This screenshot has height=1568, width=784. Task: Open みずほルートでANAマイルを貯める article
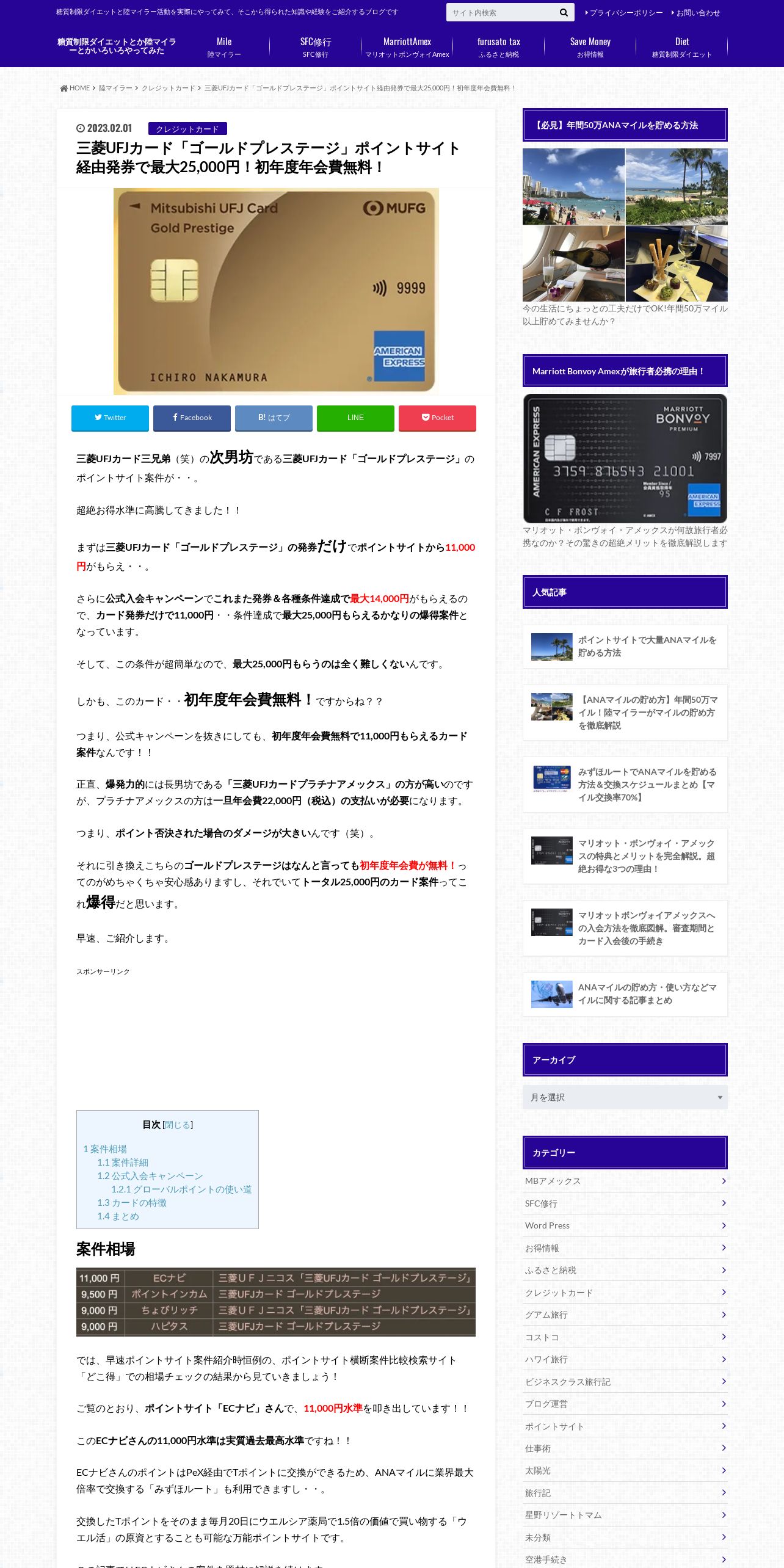tap(625, 785)
